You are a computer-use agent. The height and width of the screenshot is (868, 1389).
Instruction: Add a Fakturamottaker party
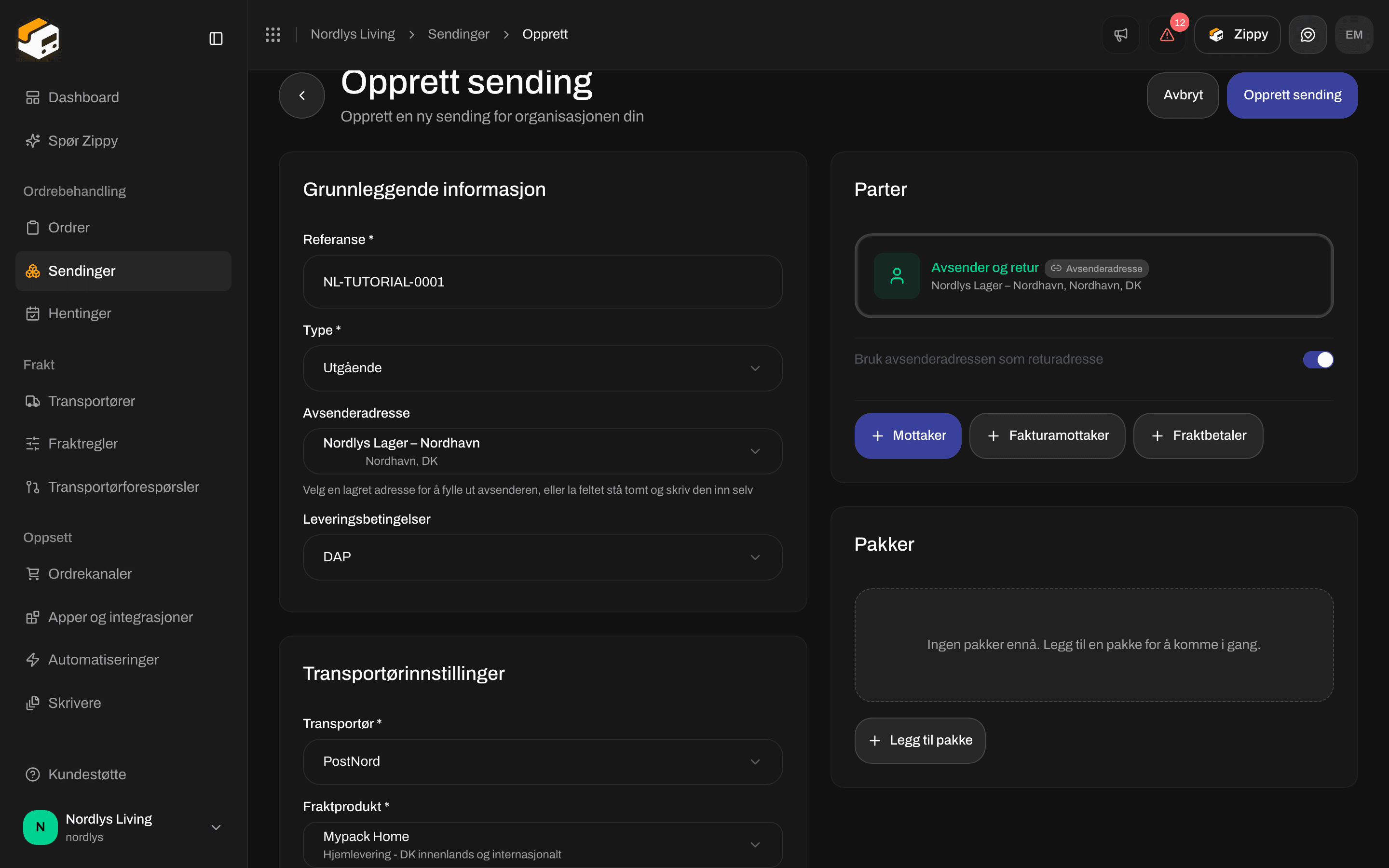coord(1047,436)
